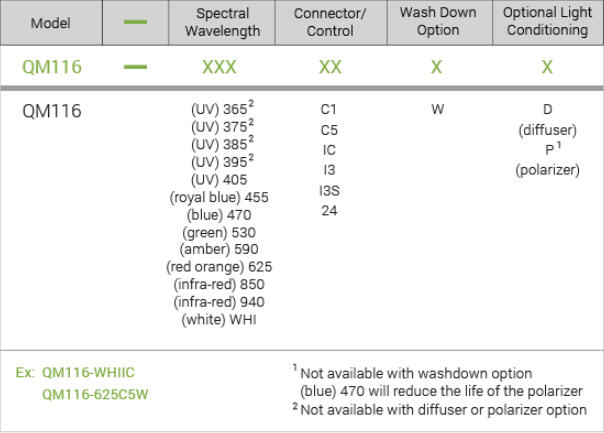Image resolution: width=604 pixels, height=433 pixels.
Task: Select the green XXX wavelength placeholder
Action: coord(219,67)
